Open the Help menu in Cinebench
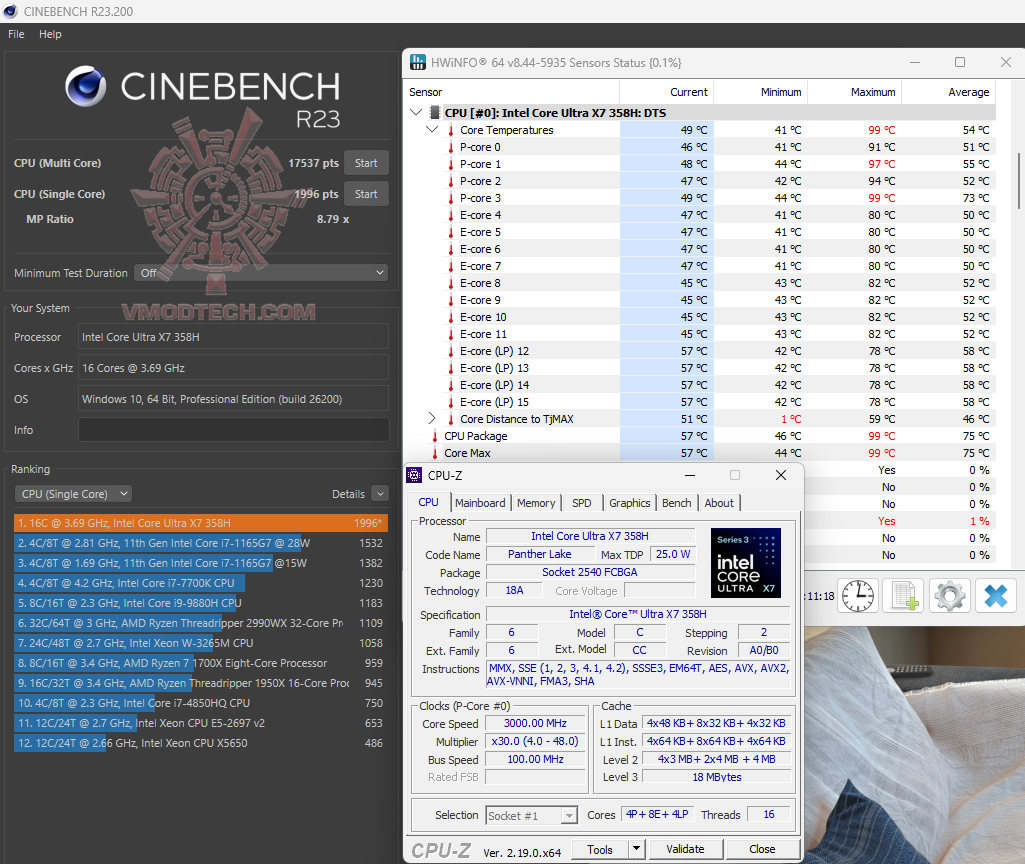1025x864 pixels. pos(50,34)
